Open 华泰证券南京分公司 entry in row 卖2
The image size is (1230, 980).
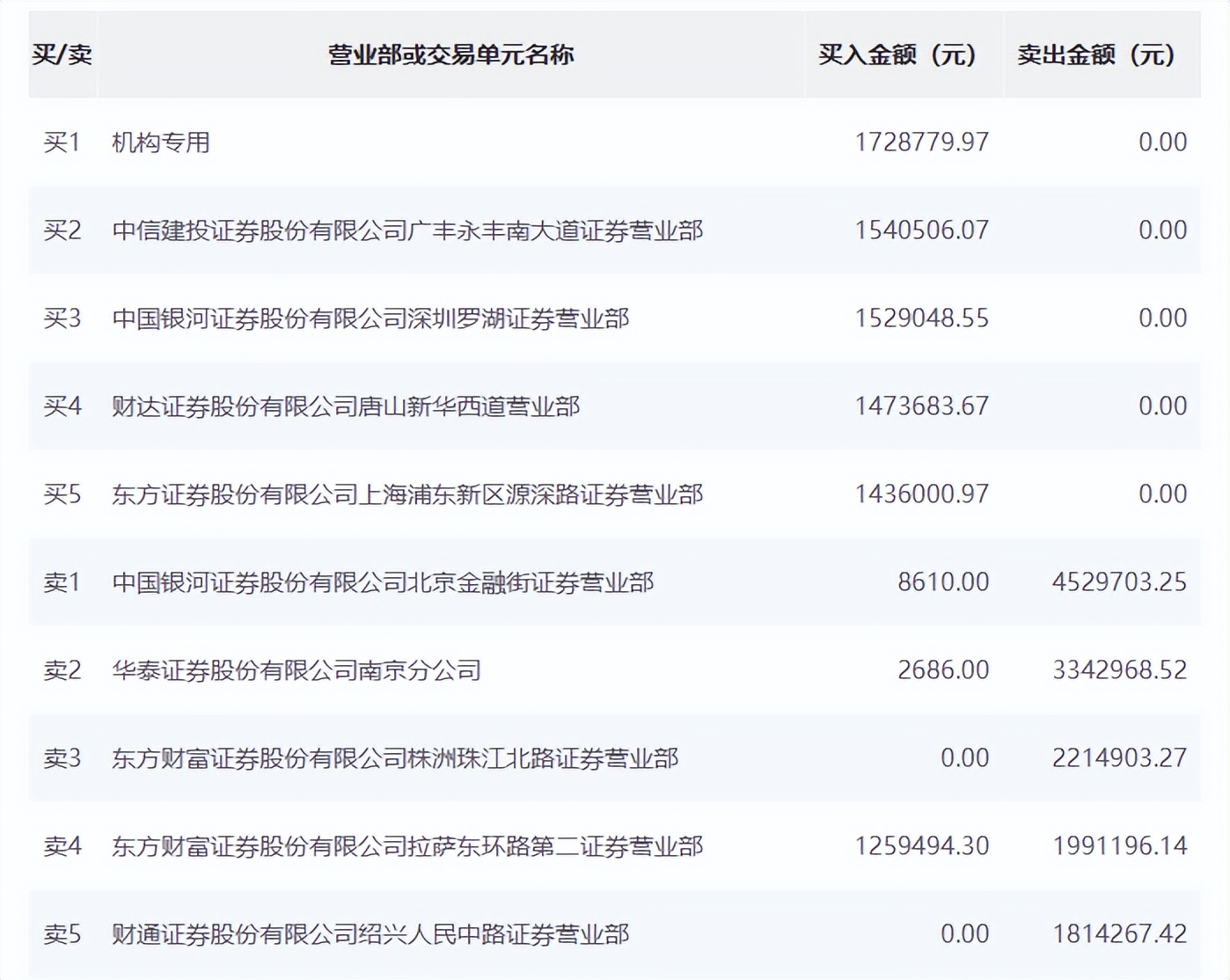tap(297, 669)
